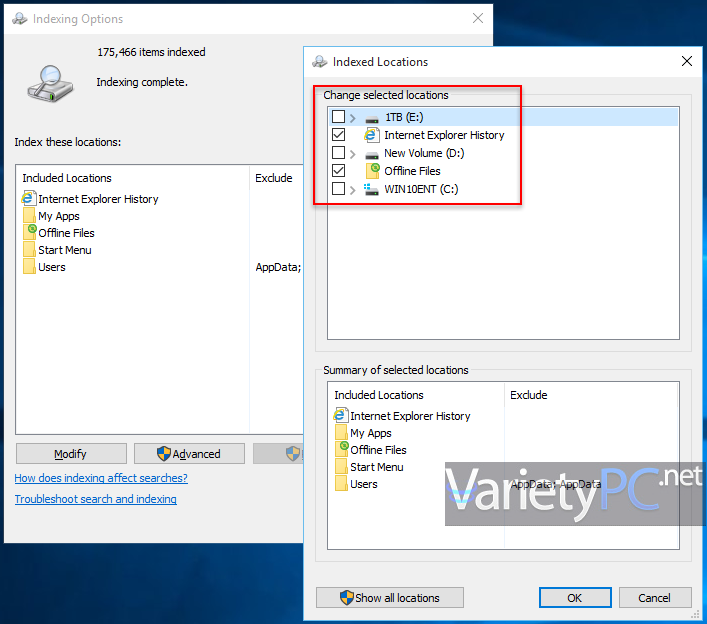Expand the New Volume (D:) tree node
This screenshot has width=707, height=624.
pos(353,154)
